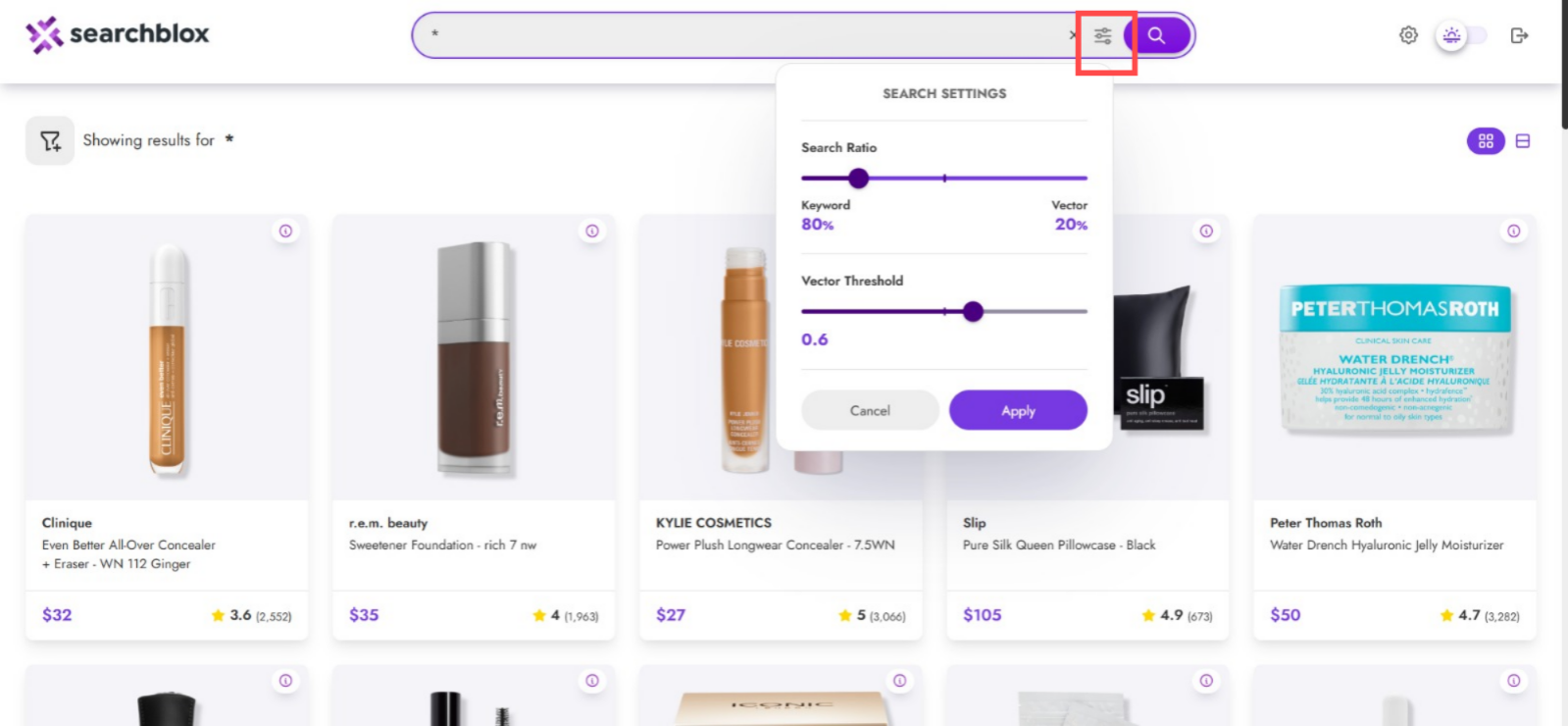
Task: Open the Clinique concealer product image
Action: click(x=168, y=360)
